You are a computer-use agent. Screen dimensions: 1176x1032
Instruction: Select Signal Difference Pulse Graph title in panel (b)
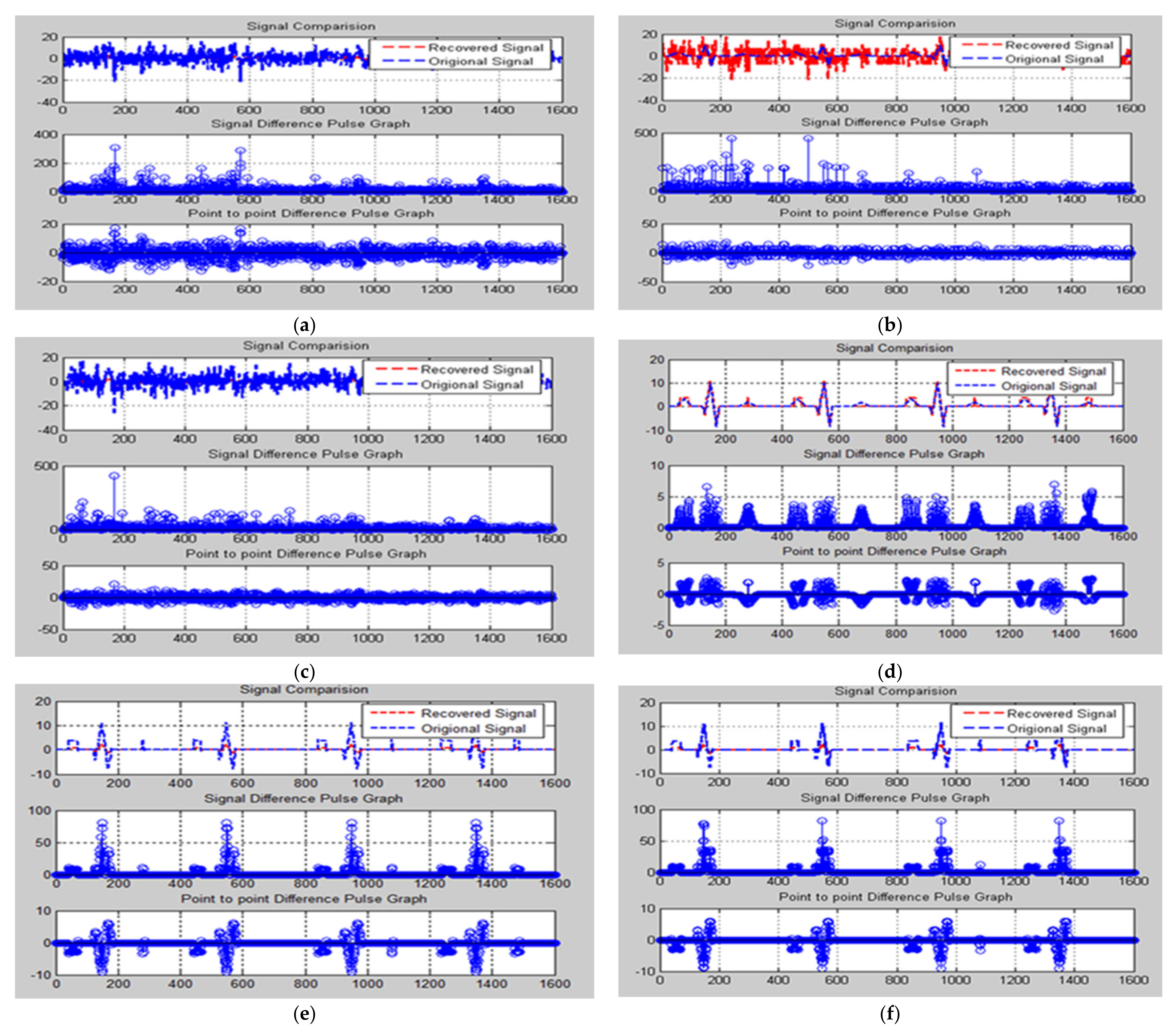pos(894,122)
